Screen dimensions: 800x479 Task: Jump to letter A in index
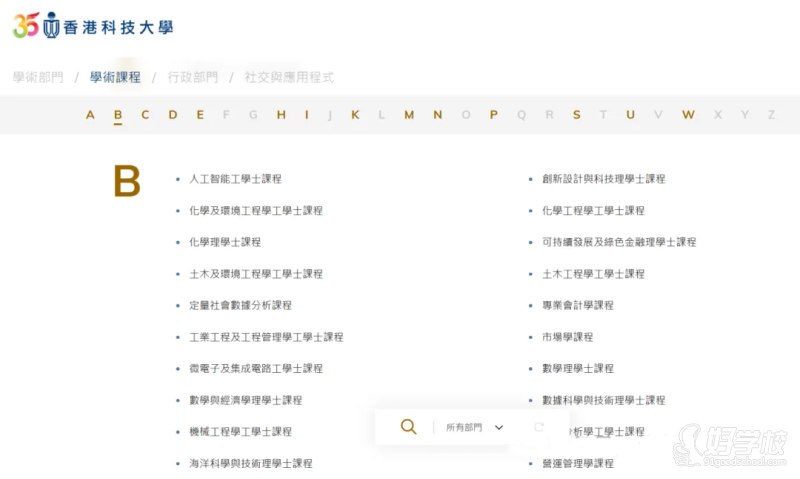coord(90,115)
